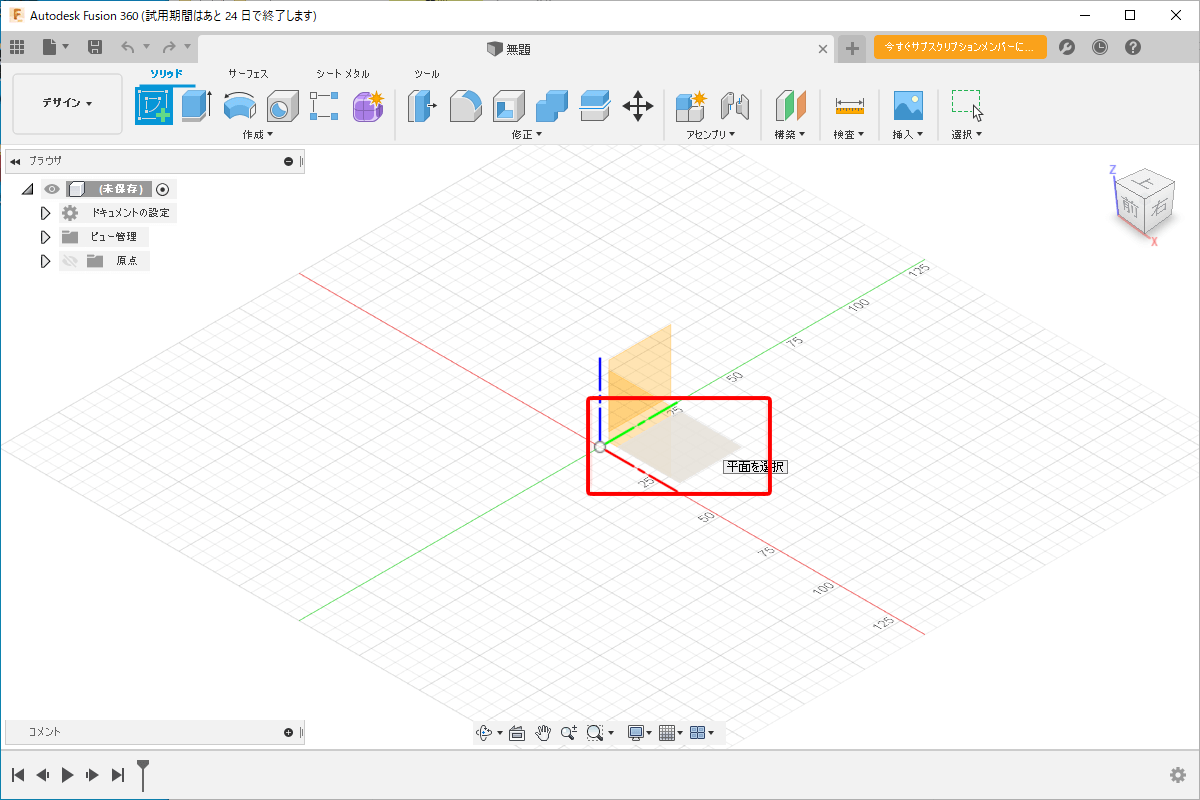Activate the Shell tool
This screenshot has width=1200, height=800.
pyautogui.click(x=508, y=106)
